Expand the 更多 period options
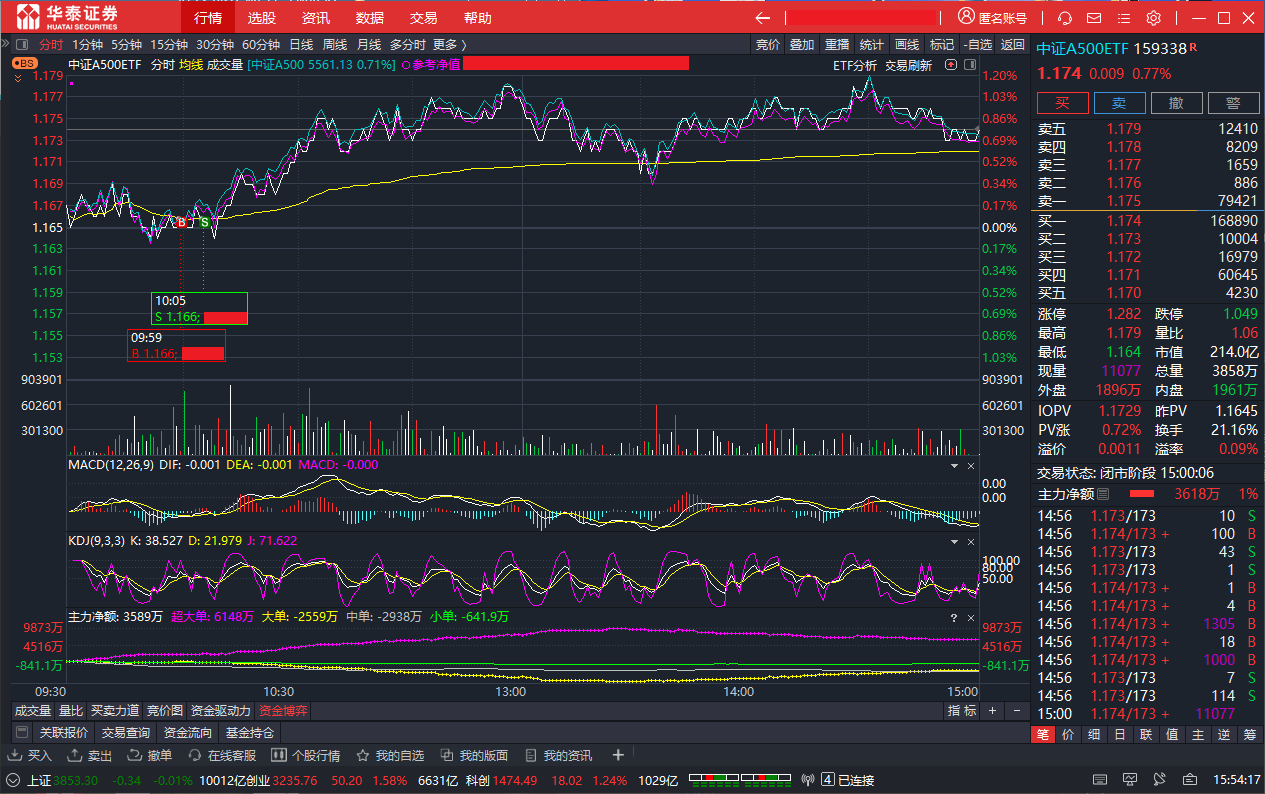Viewport: 1265px width, 794px height. 449,44
